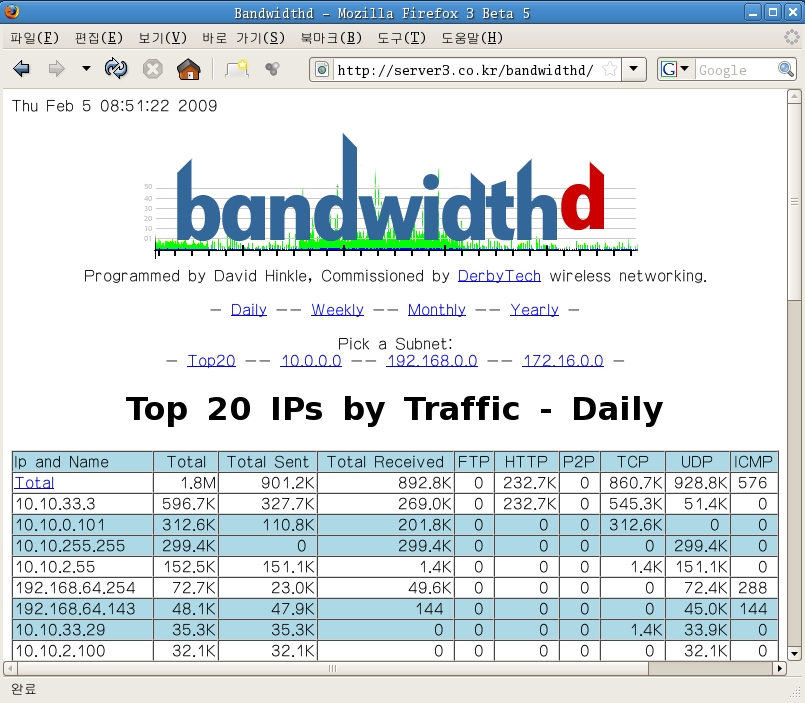
Task: Click the Back navigation arrow
Action: pyautogui.click(x=22, y=69)
